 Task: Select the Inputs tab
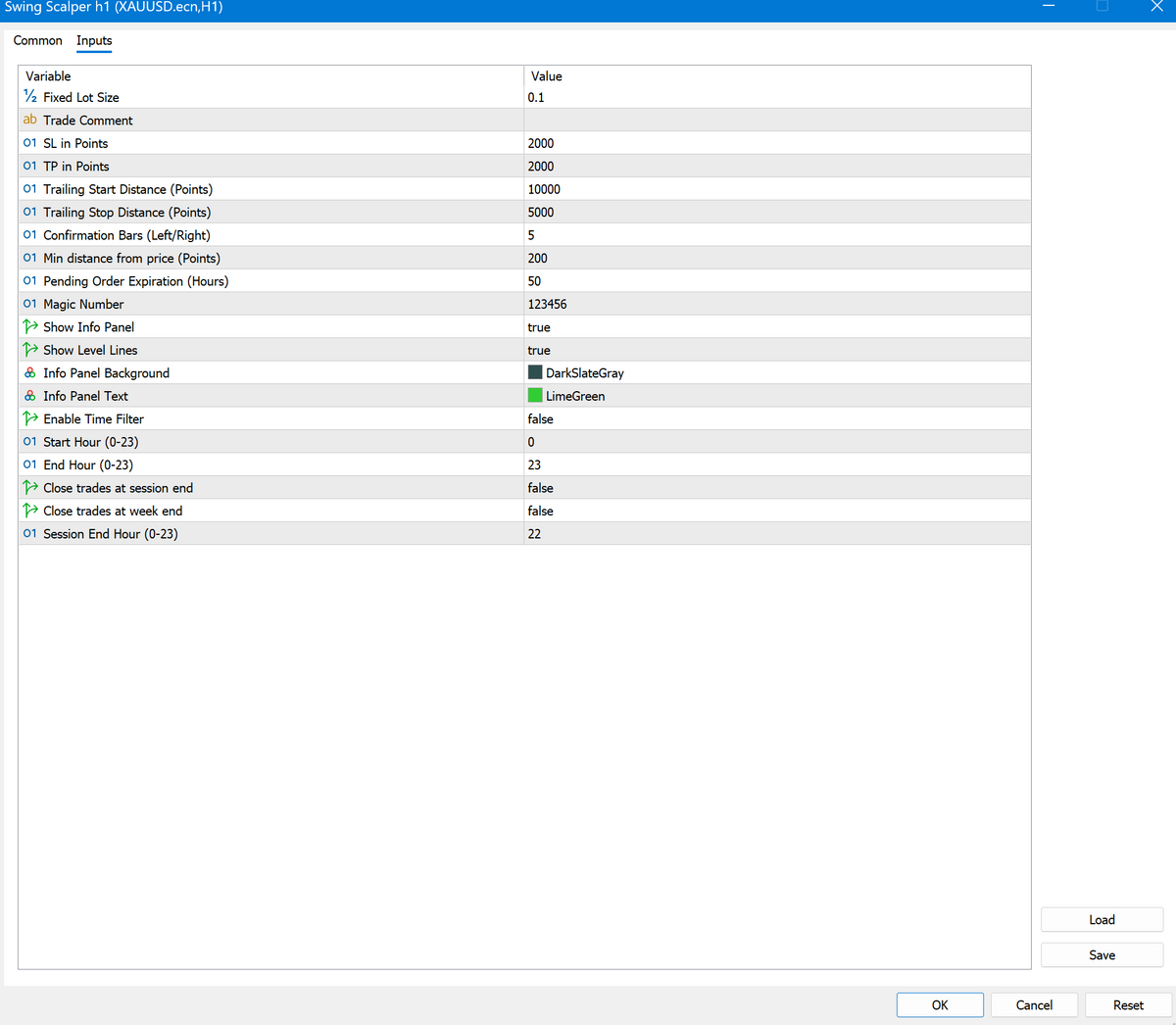pyautogui.click(x=94, y=40)
